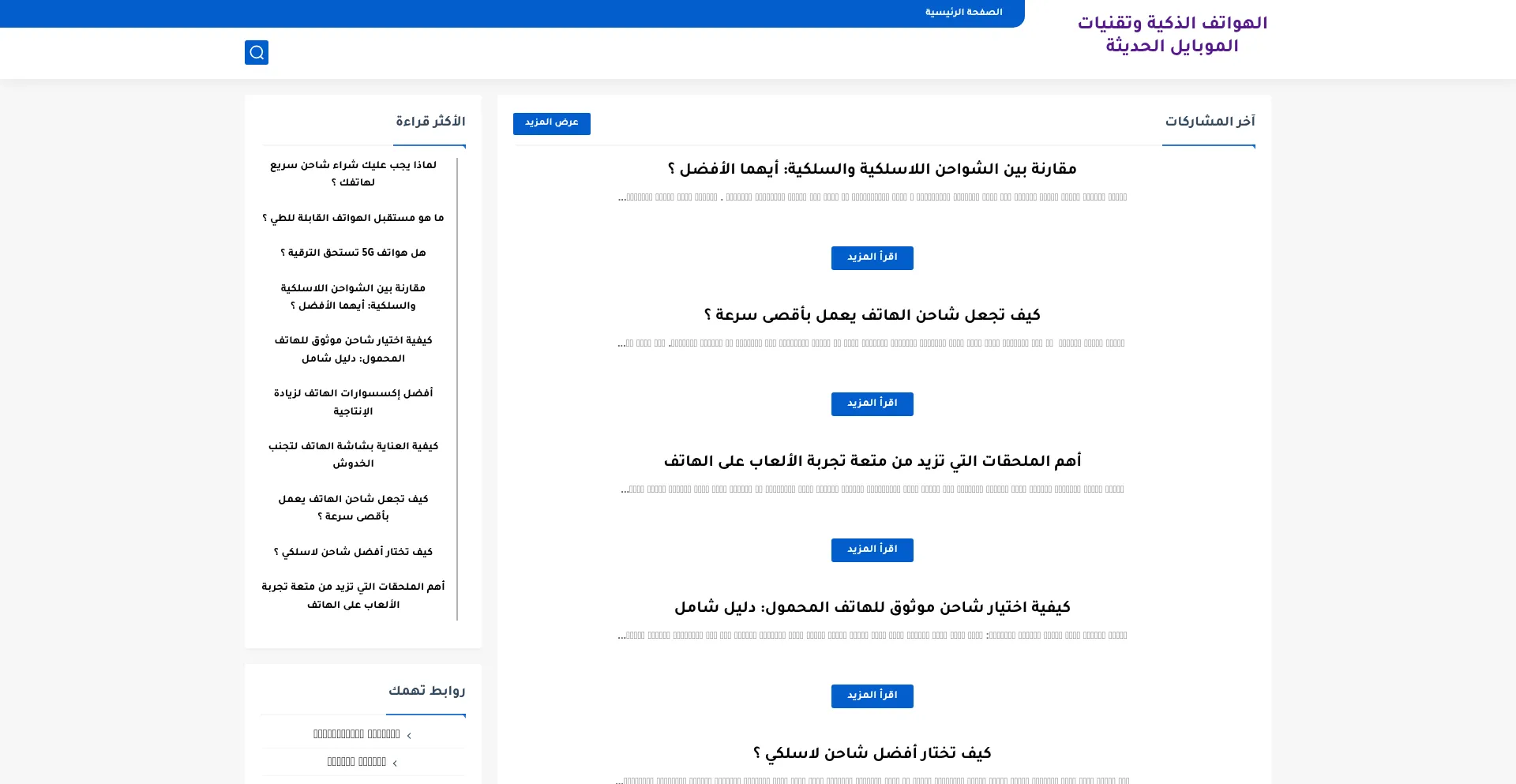Select sidebar link ما هو مستقبل الهواتف القابلة للطي
The width and height of the screenshot is (1516, 784).
[353, 218]
